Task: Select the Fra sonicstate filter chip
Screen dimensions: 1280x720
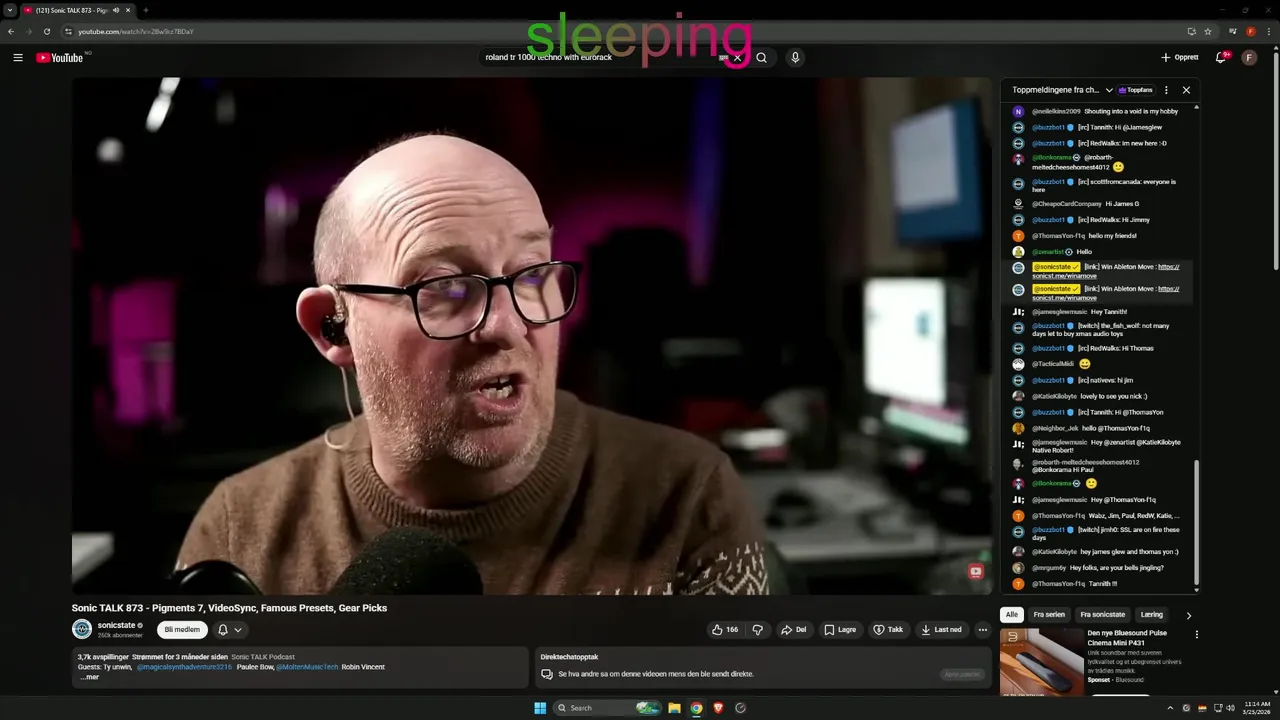Action: pos(1103,615)
